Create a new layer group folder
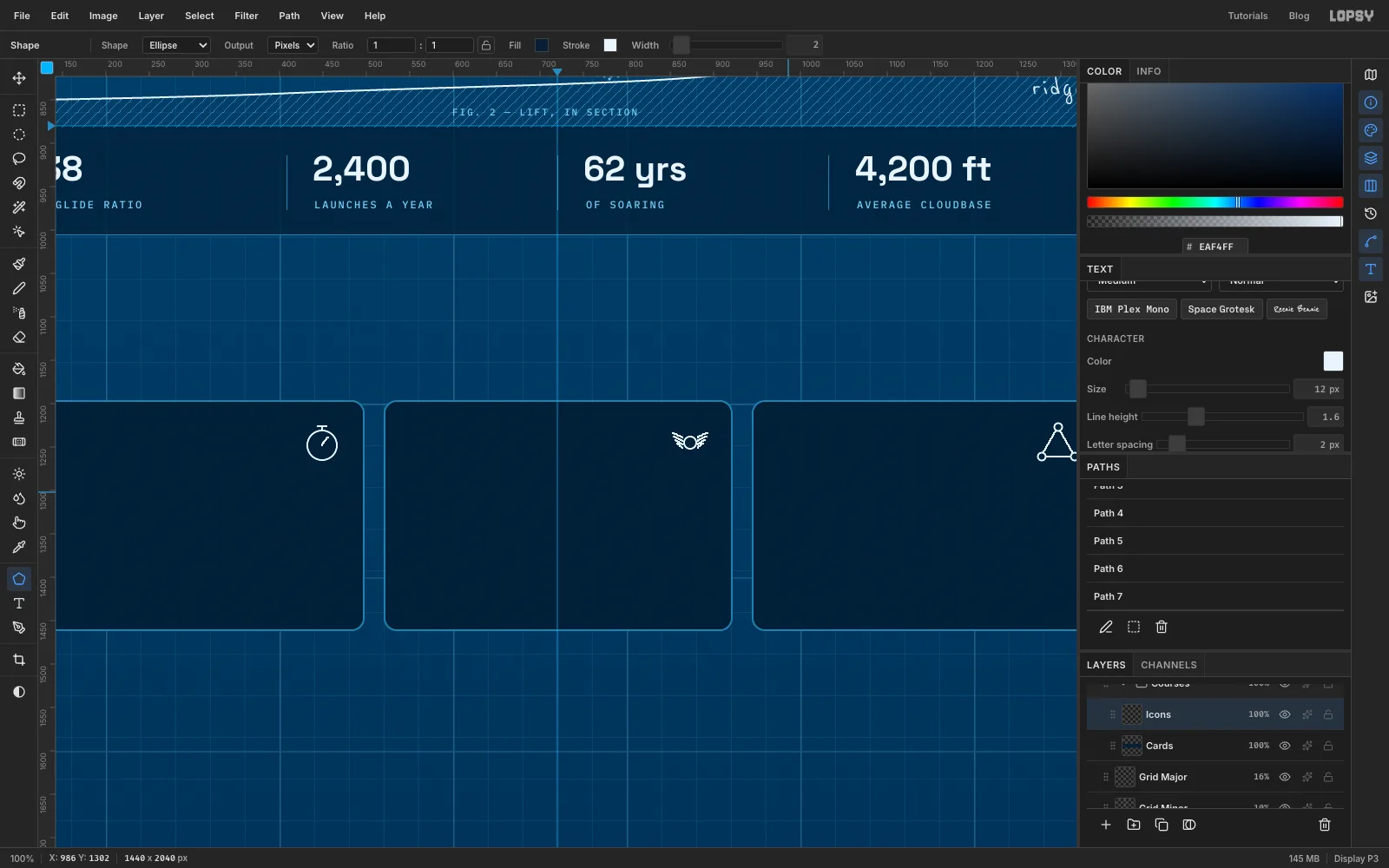Image resolution: width=1389 pixels, height=868 pixels. coord(1134,825)
